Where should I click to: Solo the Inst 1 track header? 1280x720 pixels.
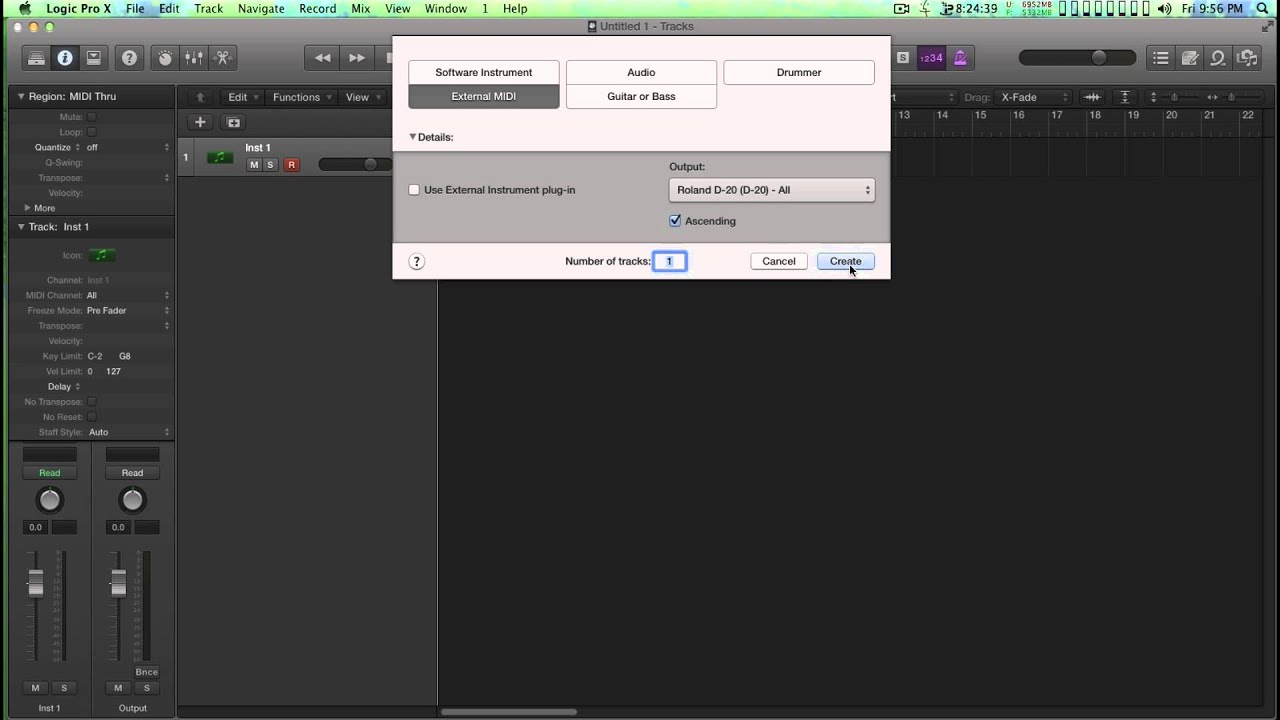pyautogui.click(x=270, y=165)
